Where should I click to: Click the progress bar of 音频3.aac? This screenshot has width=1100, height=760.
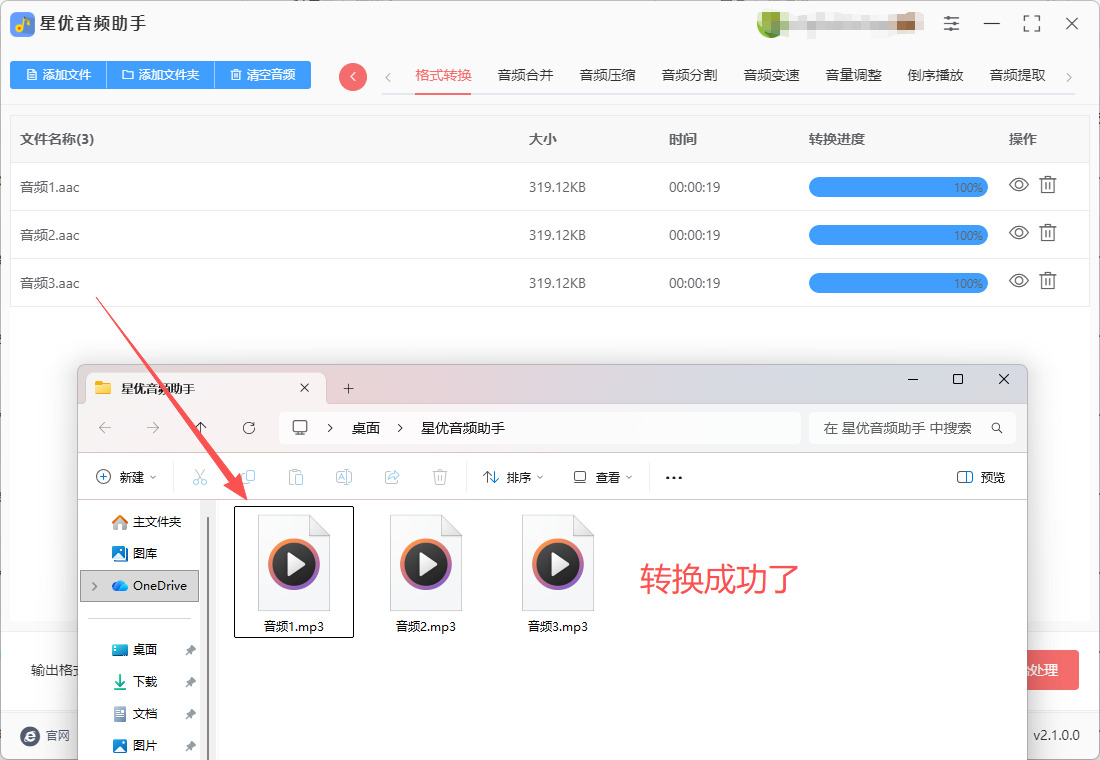(898, 283)
